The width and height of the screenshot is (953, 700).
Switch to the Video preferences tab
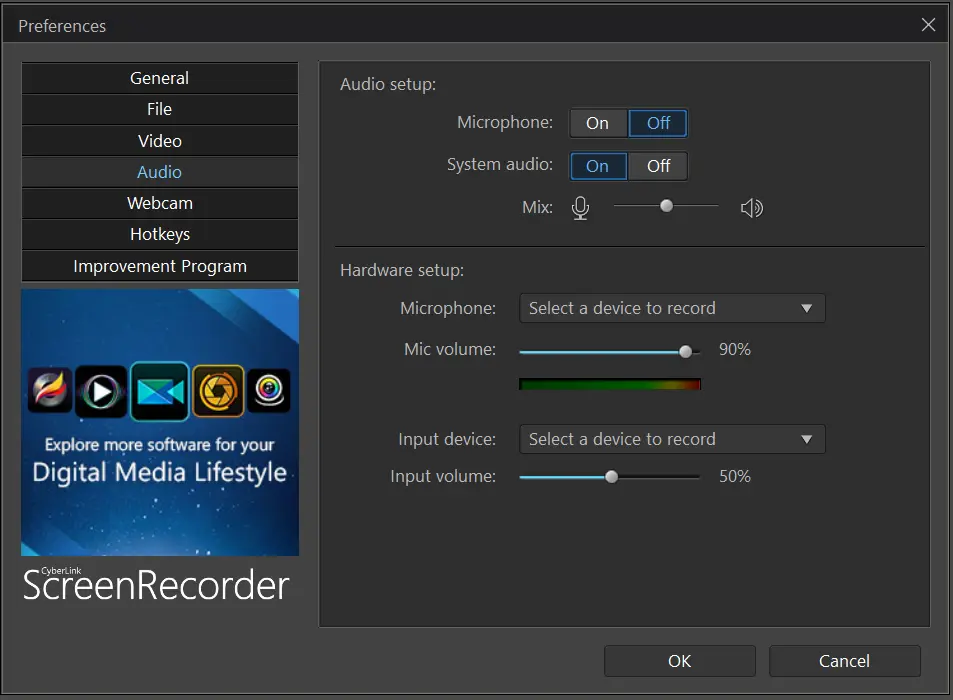point(159,140)
